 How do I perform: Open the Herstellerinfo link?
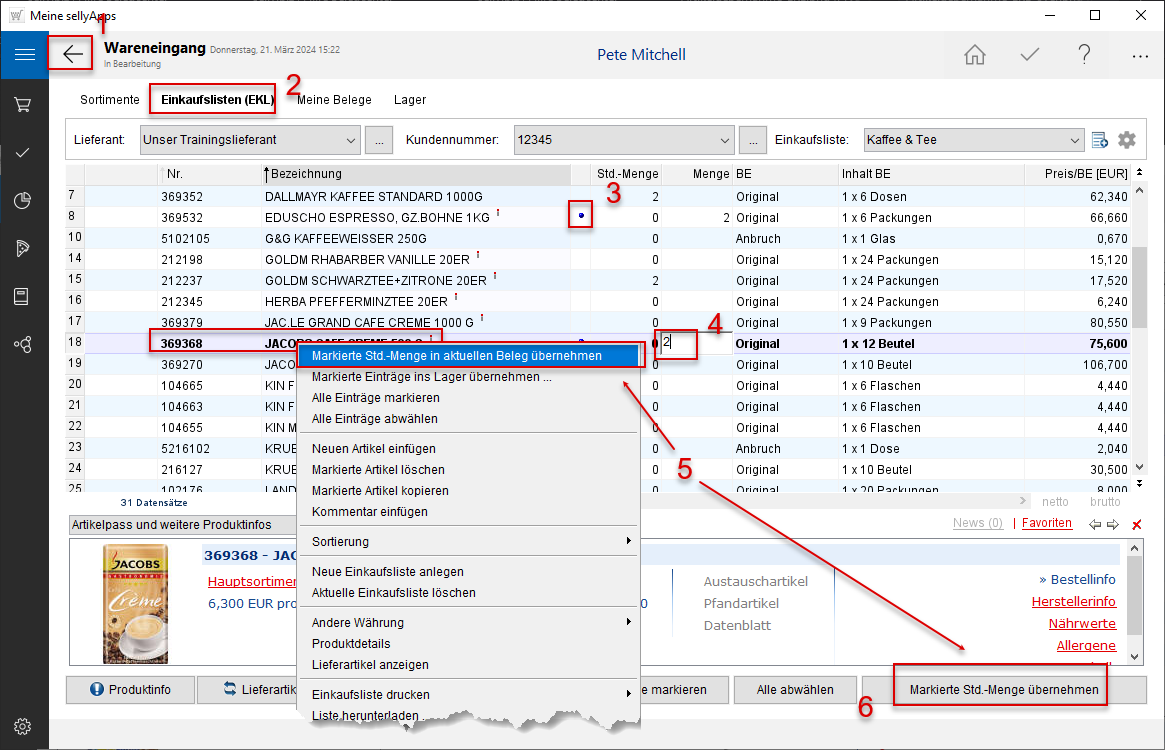(x=1073, y=601)
